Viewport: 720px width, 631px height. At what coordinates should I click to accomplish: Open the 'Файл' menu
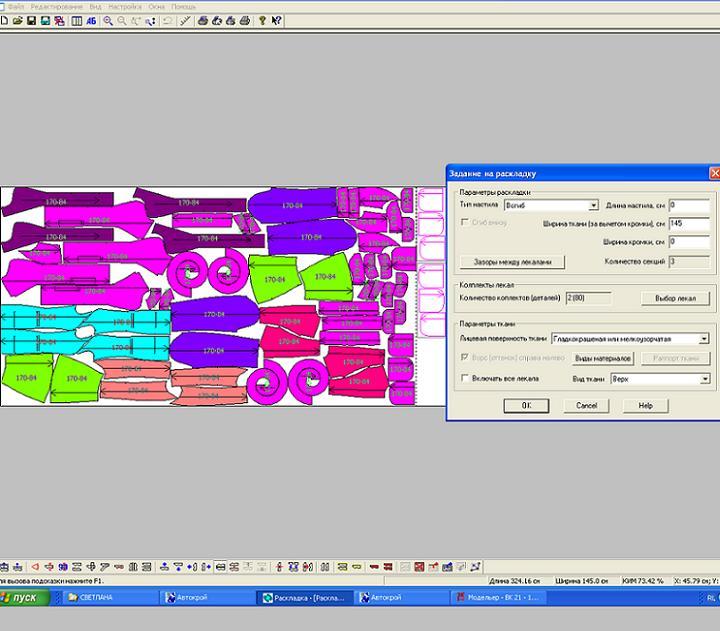16,6
